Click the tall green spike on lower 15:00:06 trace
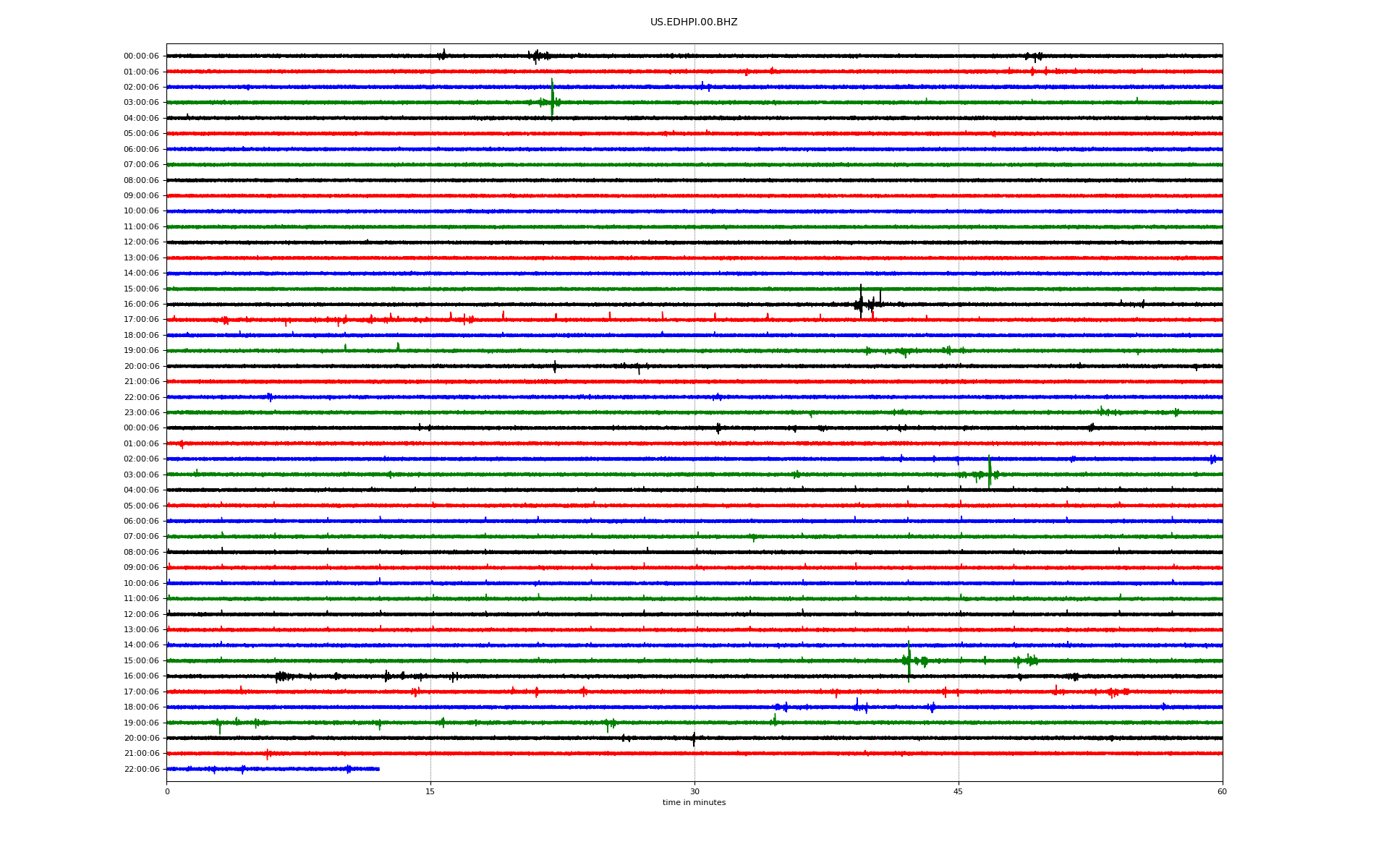The image size is (1389, 868). (909, 661)
